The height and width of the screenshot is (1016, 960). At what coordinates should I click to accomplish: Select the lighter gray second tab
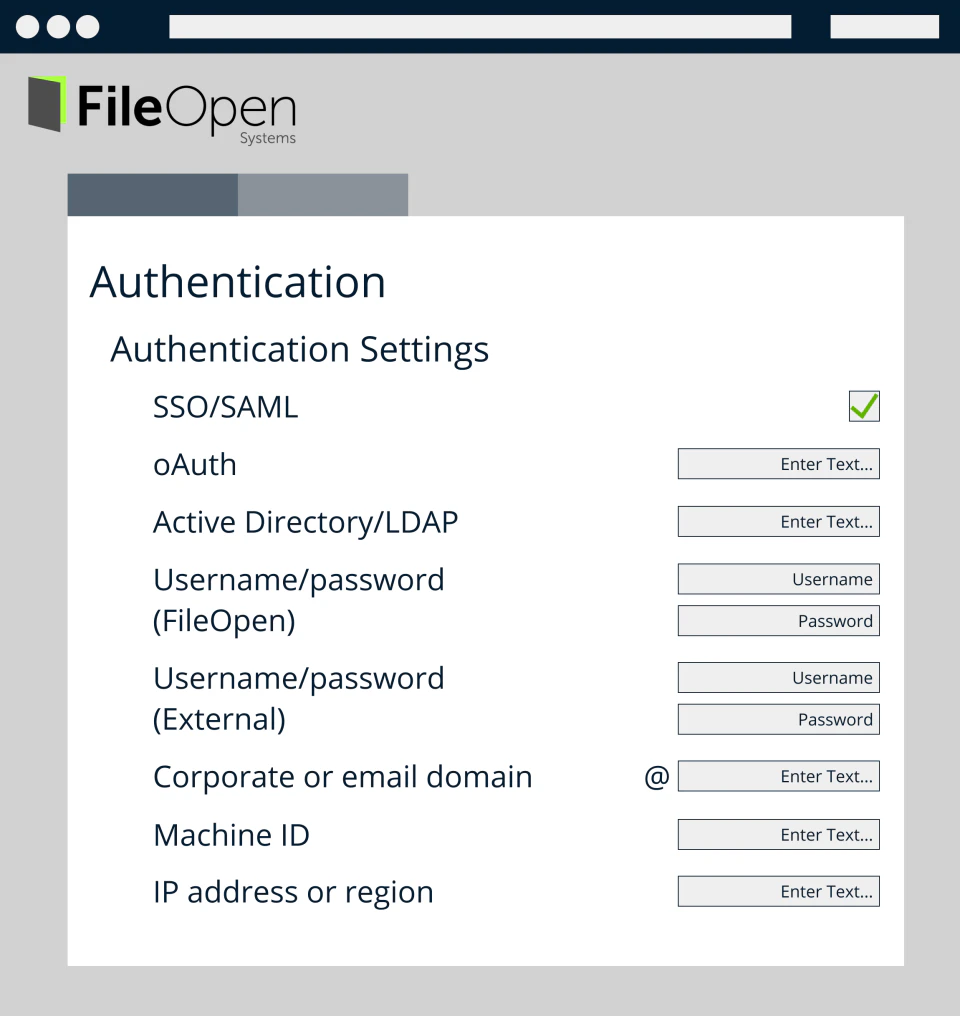(322, 194)
